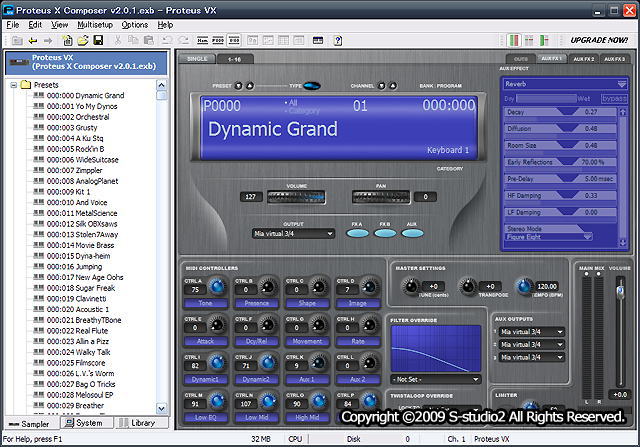Toggle the FX B send button
The image size is (640, 447).
pyautogui.click(x=385, y=234)
